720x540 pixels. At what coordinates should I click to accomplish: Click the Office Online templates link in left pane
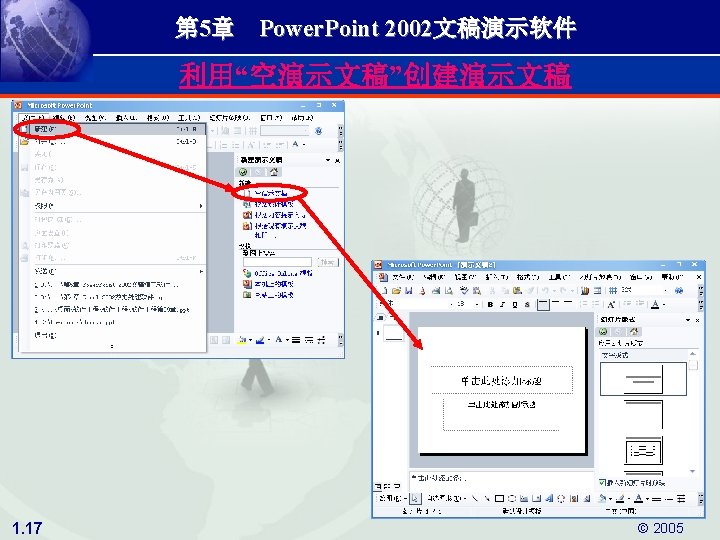coord(283,273)
